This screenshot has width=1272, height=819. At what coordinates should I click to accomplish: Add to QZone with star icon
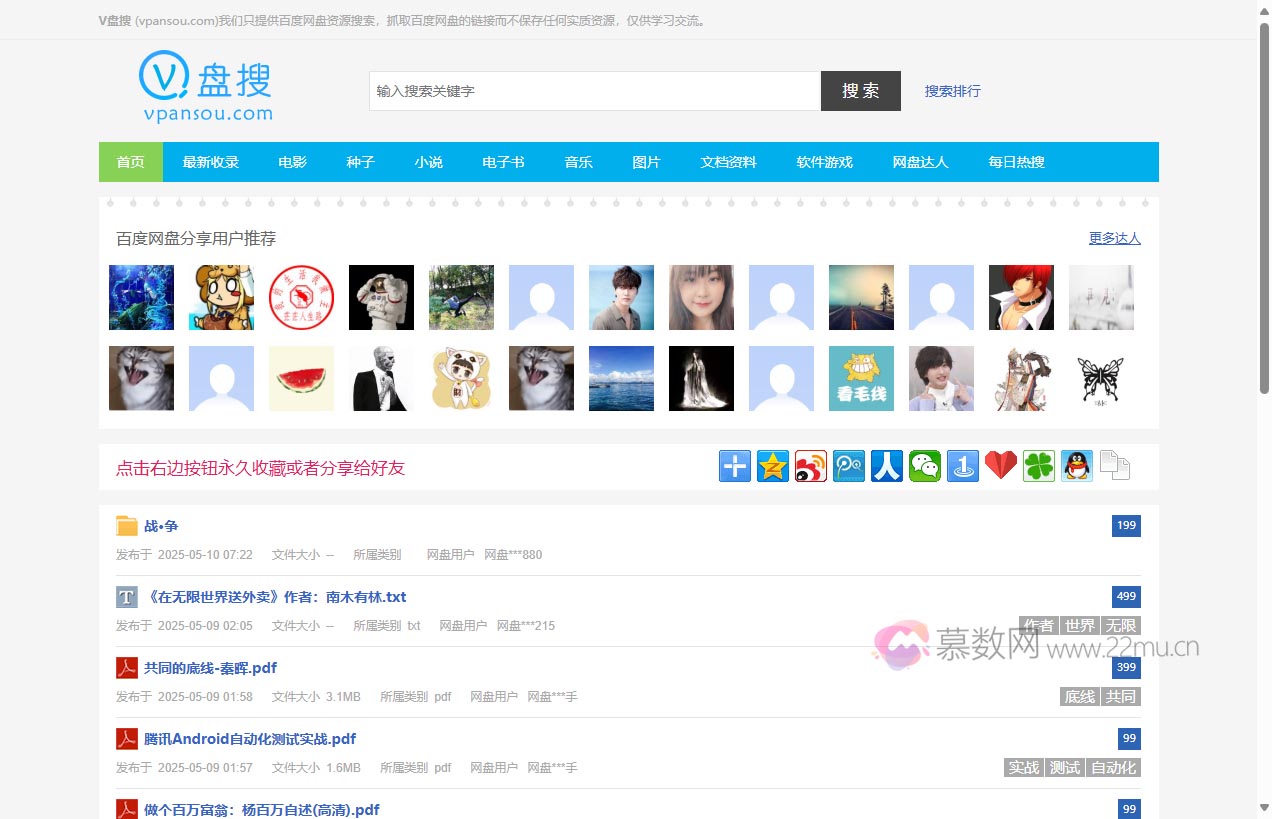click(x=773, y=466)
